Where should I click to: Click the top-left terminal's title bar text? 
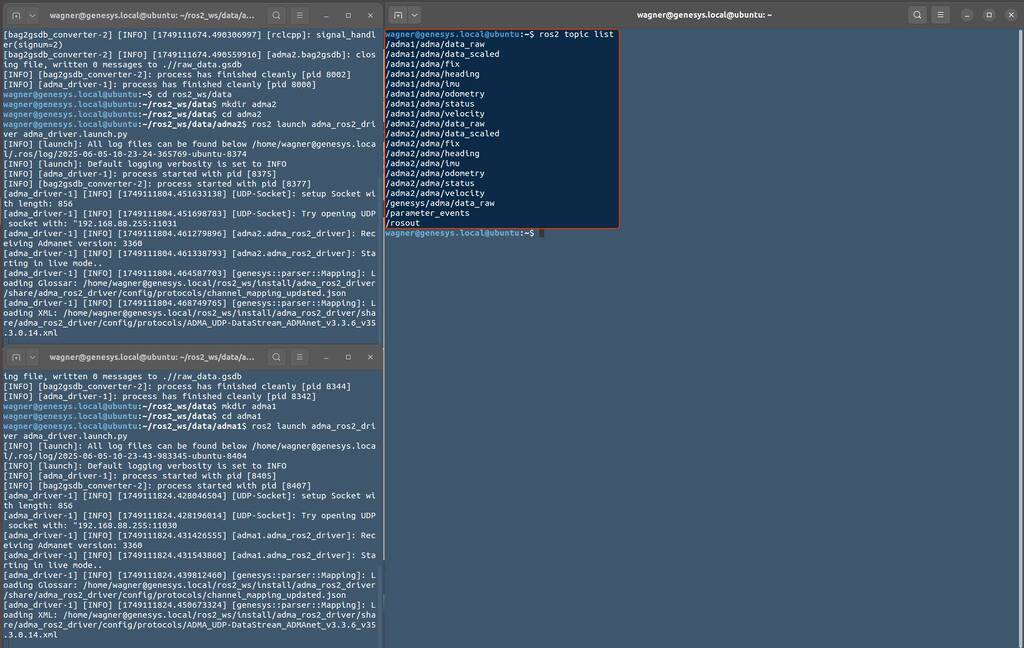coord(152,15)
